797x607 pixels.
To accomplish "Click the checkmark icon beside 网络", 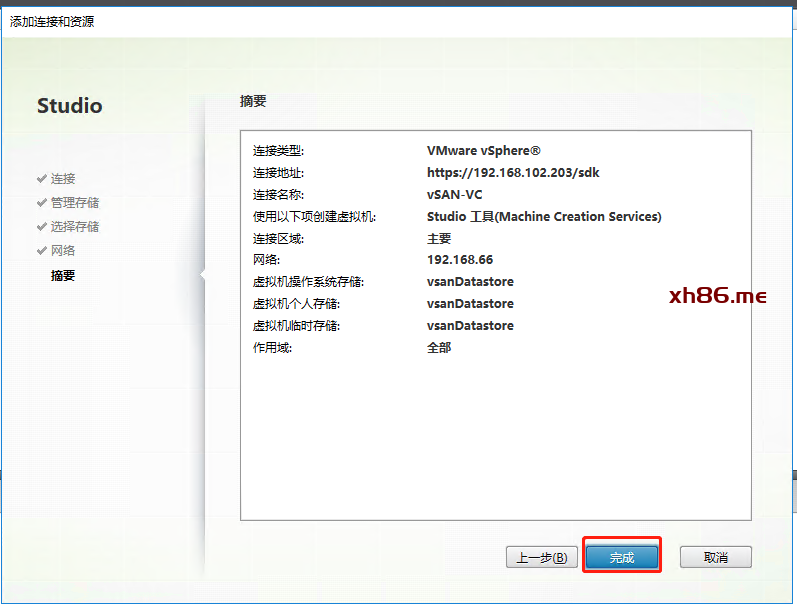I will pyautogui.click(x=42, y=250).
